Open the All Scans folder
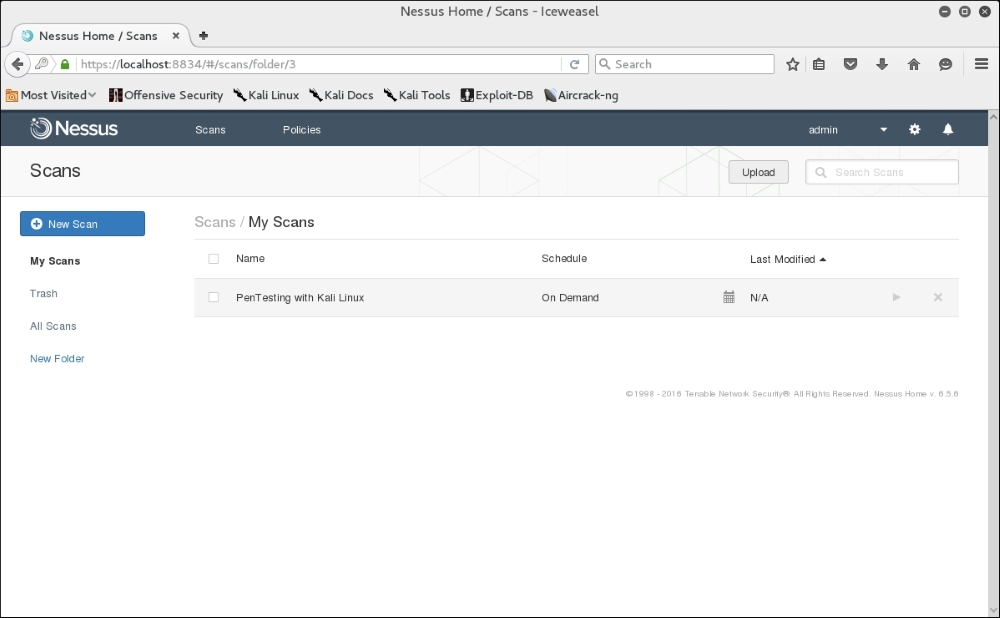This screenshot has width=1000, height=618. (x=53, y=326)
